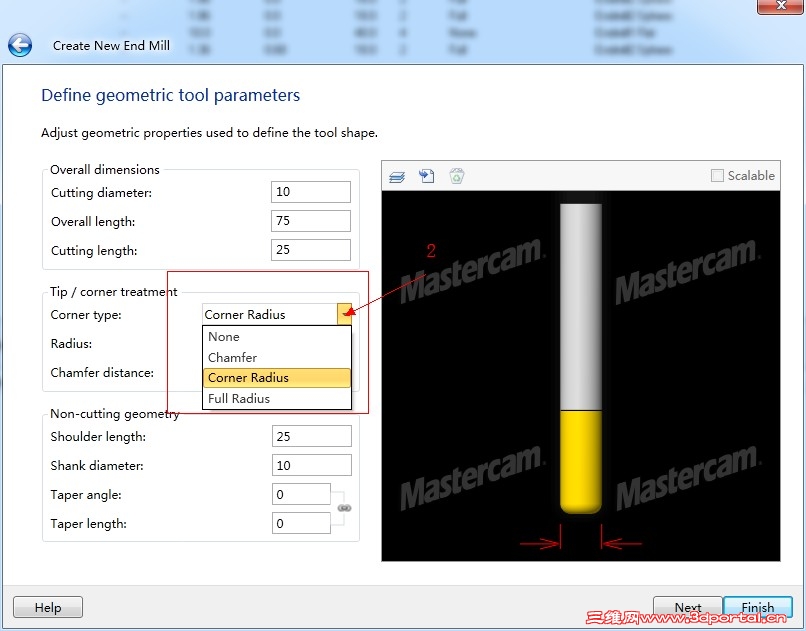This screenshot has width=806, height=631.
Task: Go back using the blue back arrow
Action: click(x=20, y=45)
